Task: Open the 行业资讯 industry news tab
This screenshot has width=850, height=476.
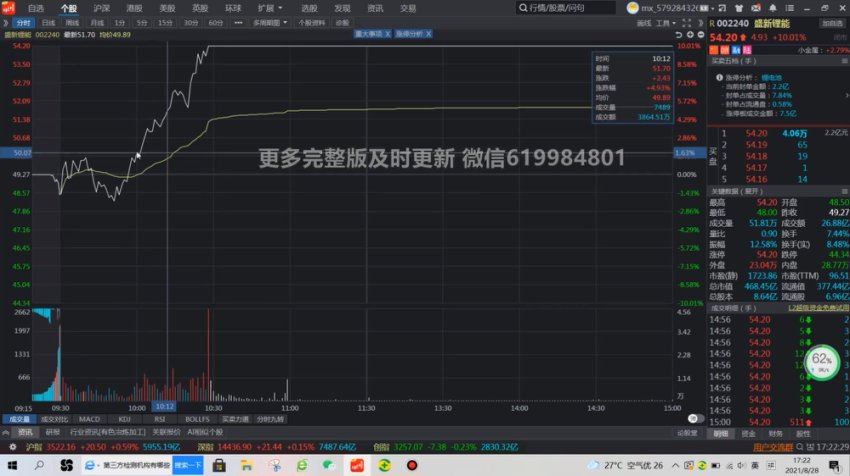Action: click(x=107, y=432)
